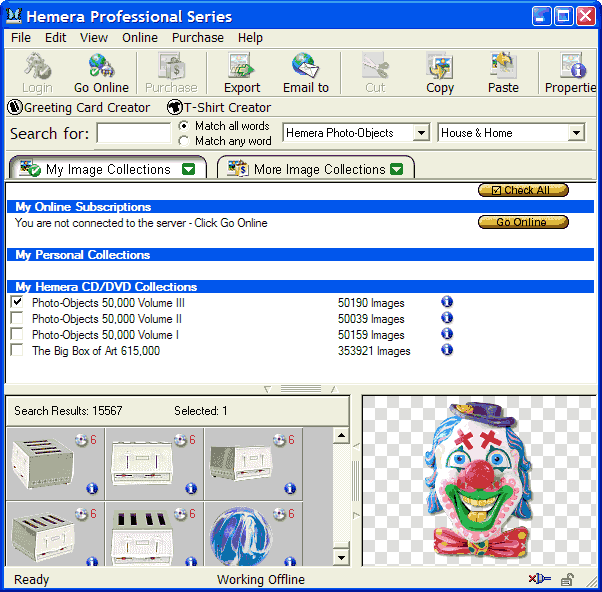This screenshot has width=602, height=592.
Task: Click thumbnail scrollbar down arrow
Action: click(x=341, y=557)
